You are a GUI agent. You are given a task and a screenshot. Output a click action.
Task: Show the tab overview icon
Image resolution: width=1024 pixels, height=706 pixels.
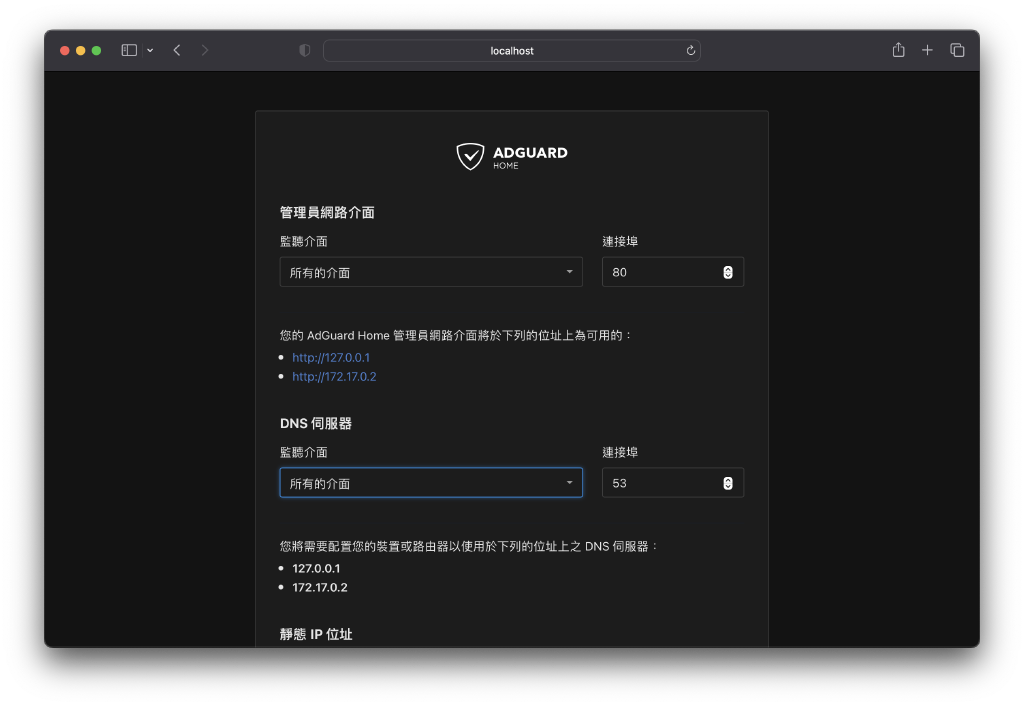pos(957,50)
